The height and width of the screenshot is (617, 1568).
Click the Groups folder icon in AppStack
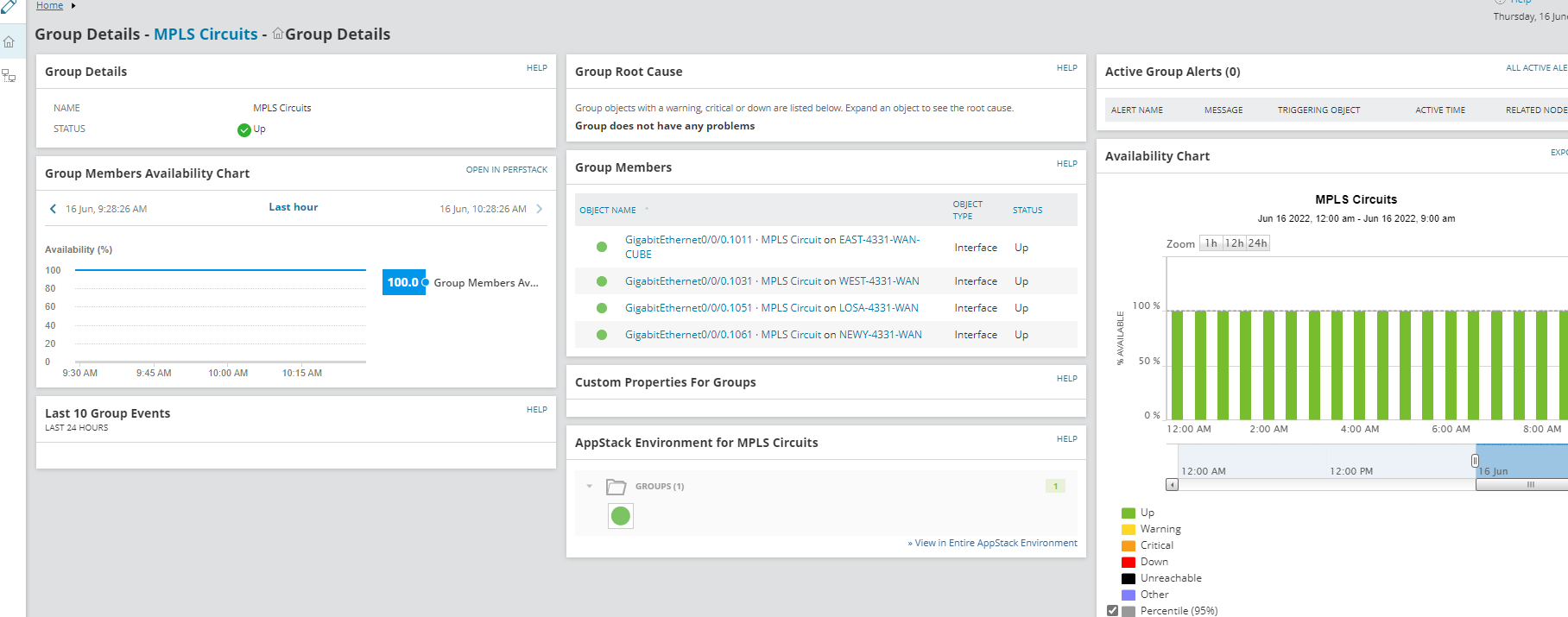click(616, 487)
